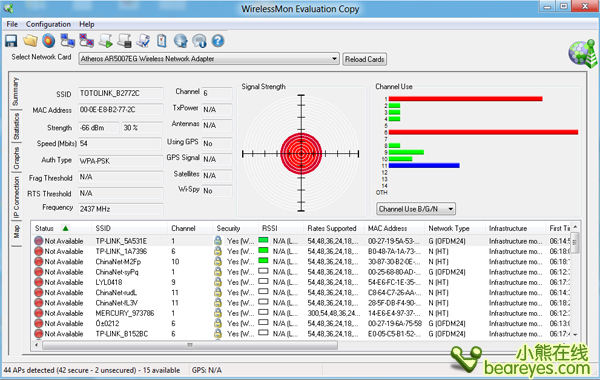Click the lock icon in TP-LINK_5A531E row

click(218, 241)
